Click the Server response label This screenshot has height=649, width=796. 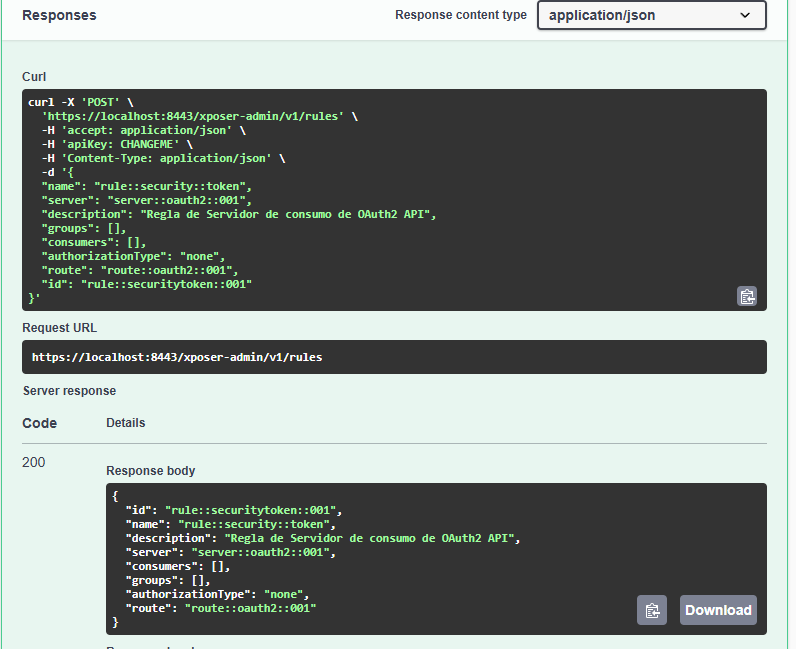pos(70,391)
